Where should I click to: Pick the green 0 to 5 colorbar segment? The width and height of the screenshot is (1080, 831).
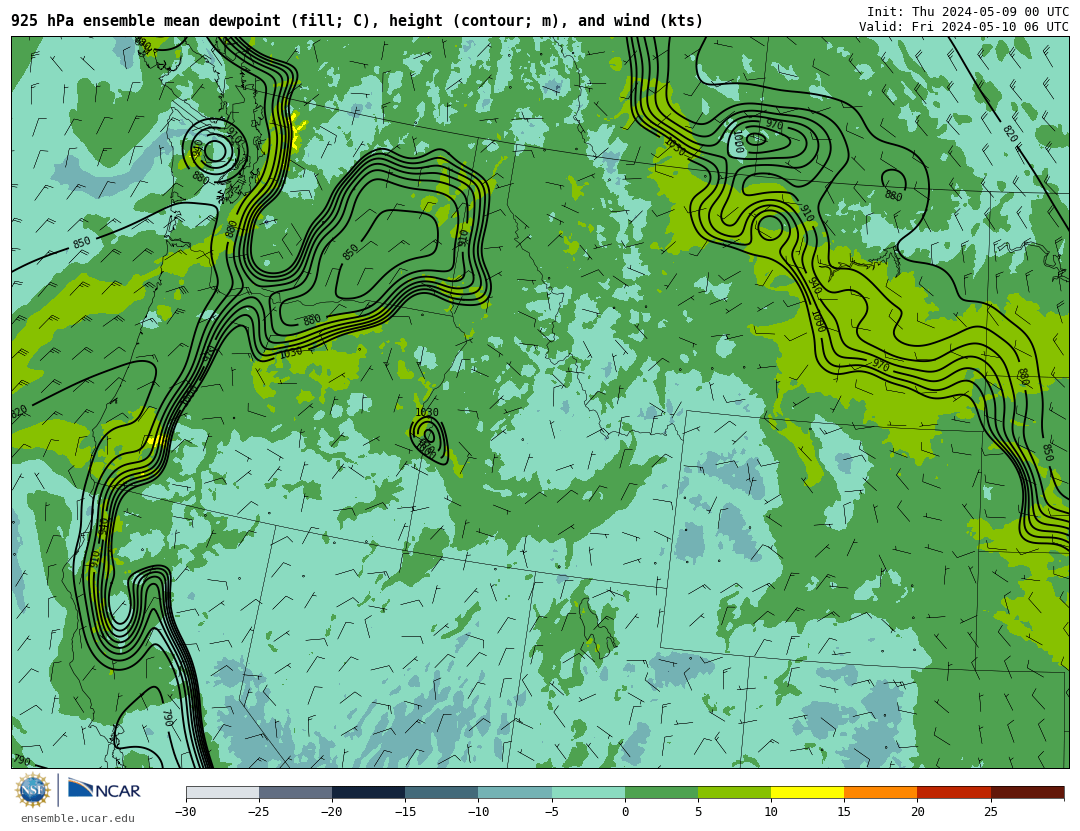tap(661, 793)
